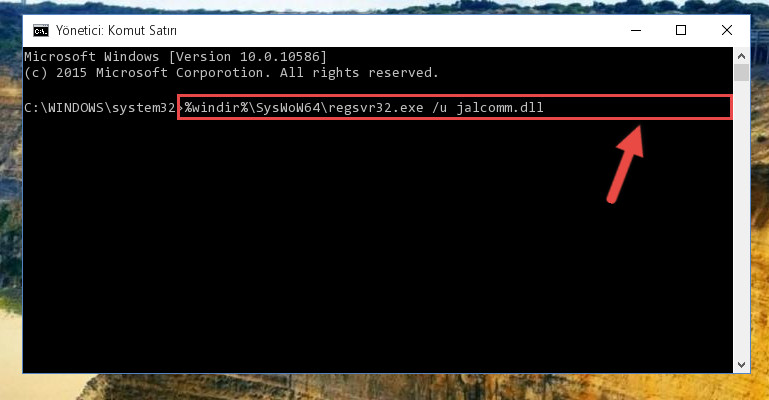Click the desktop wallpaper below the window

pos(392,387)
